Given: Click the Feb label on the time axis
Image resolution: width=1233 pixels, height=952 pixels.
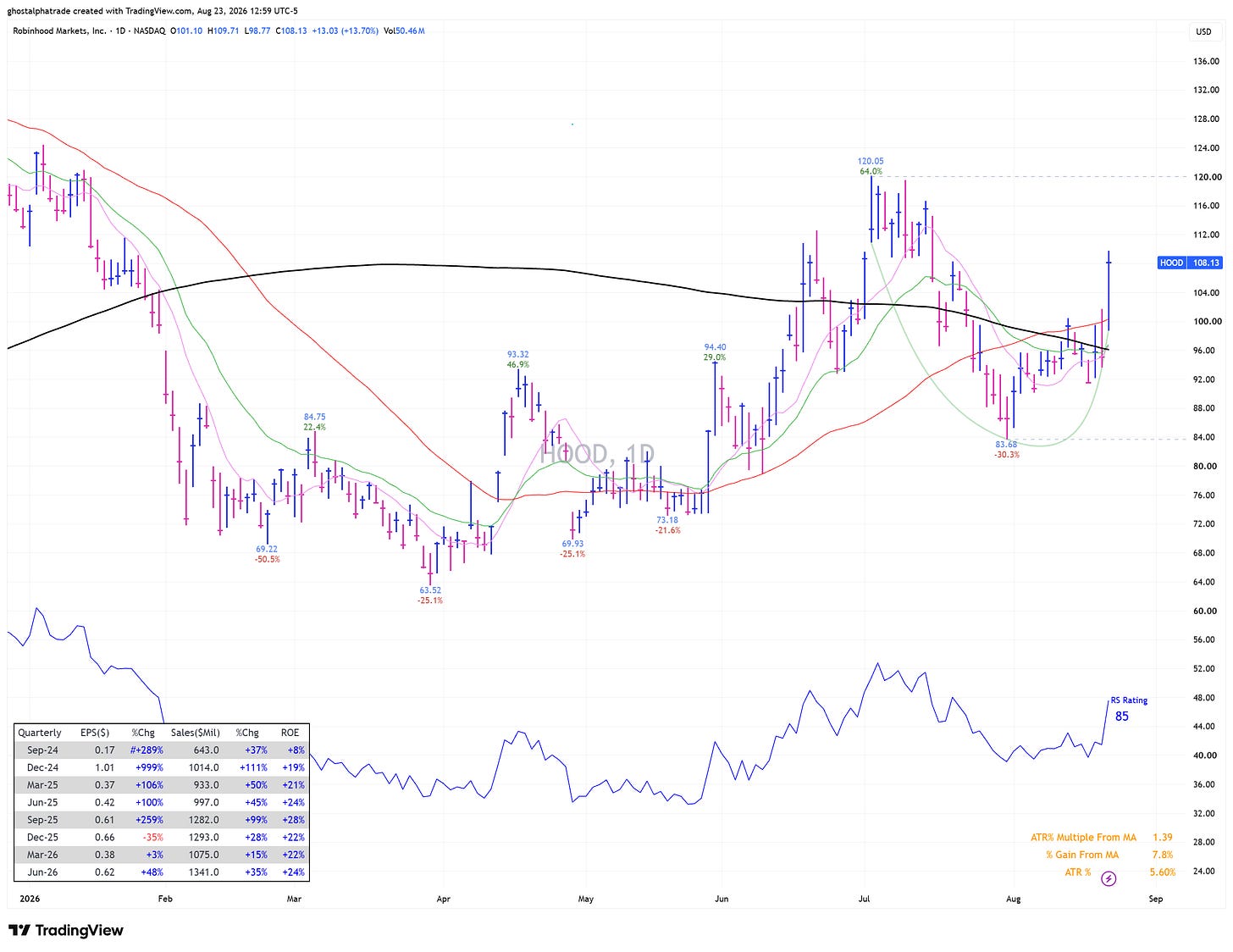Looking at the screenshot, I should coord(165,899).
